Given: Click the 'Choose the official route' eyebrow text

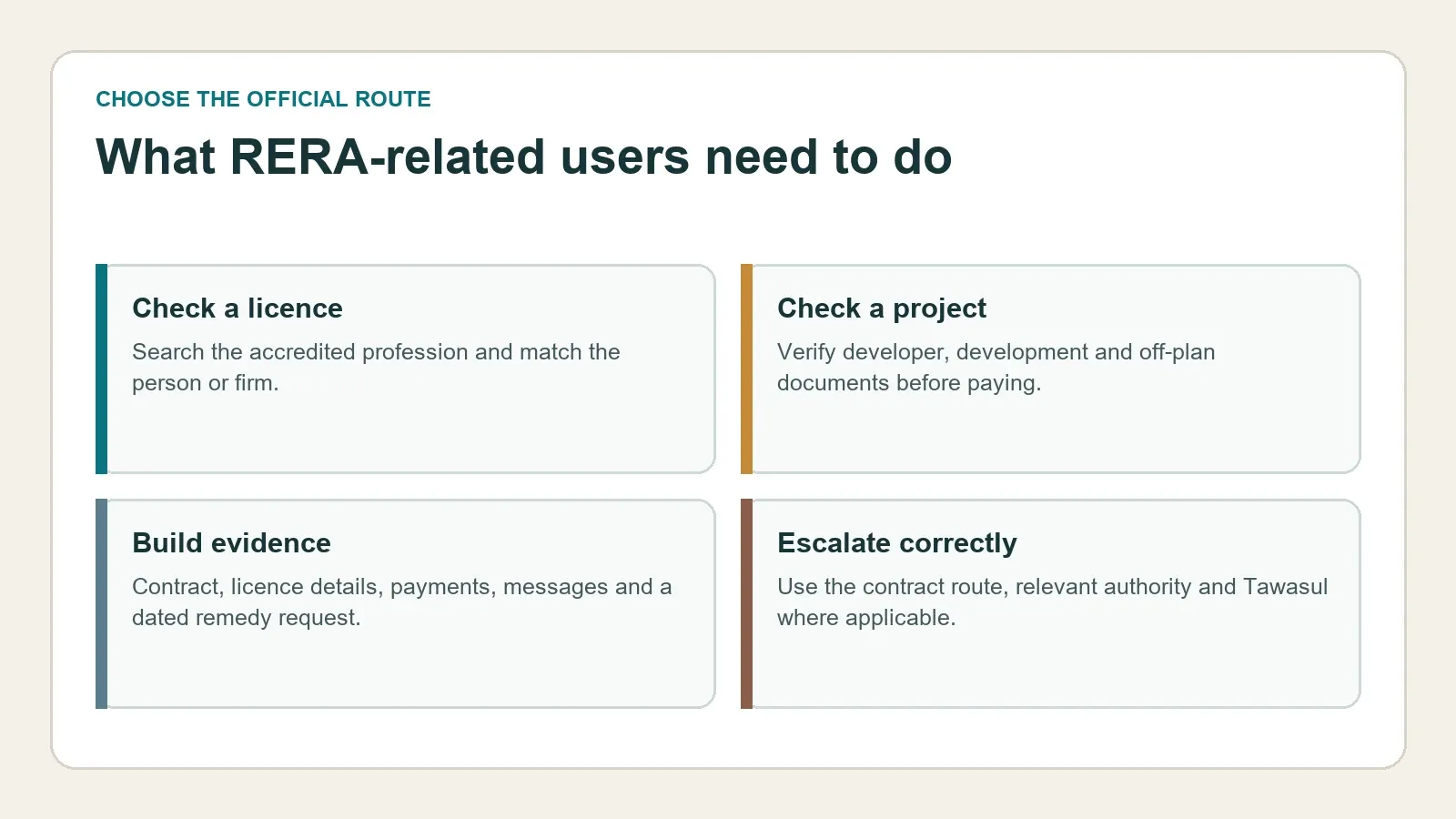Looking at the screenshot, I should pos(263,99).
